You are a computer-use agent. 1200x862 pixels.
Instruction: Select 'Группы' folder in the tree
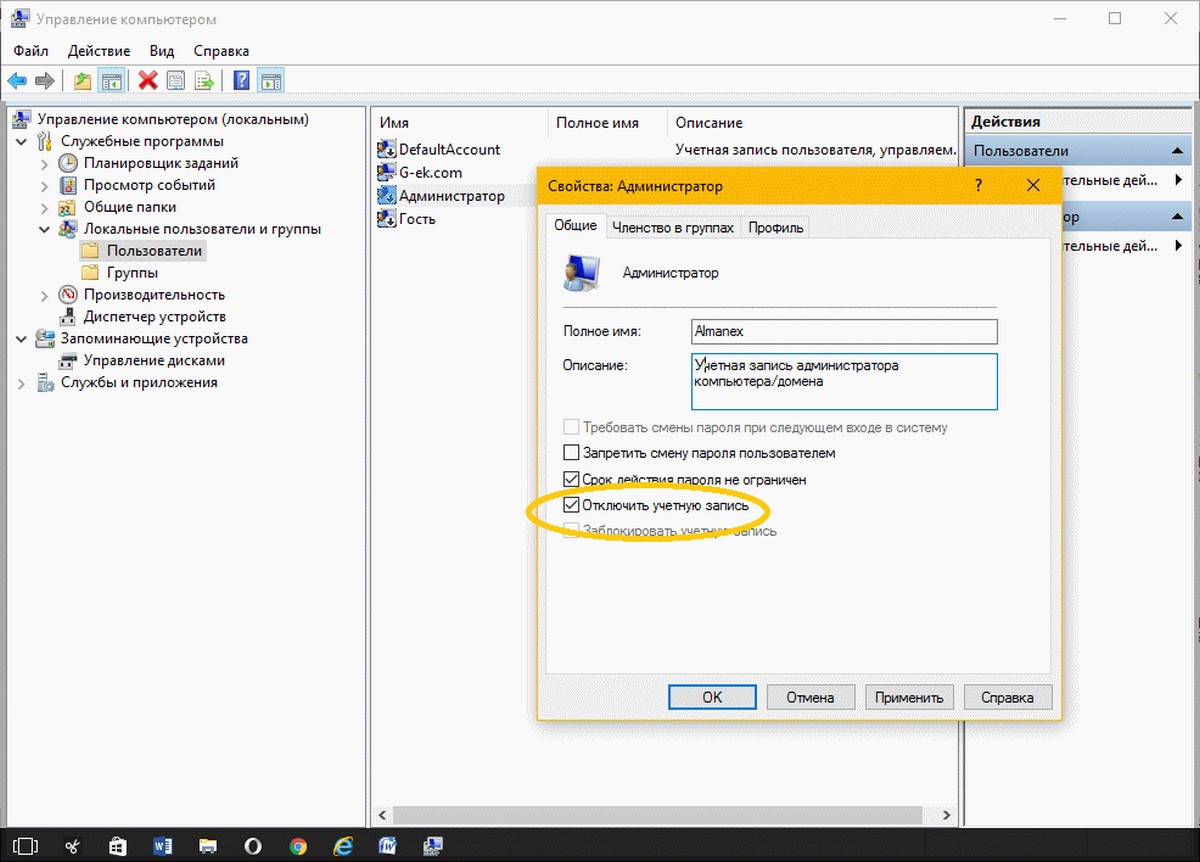tap(132, 273)
